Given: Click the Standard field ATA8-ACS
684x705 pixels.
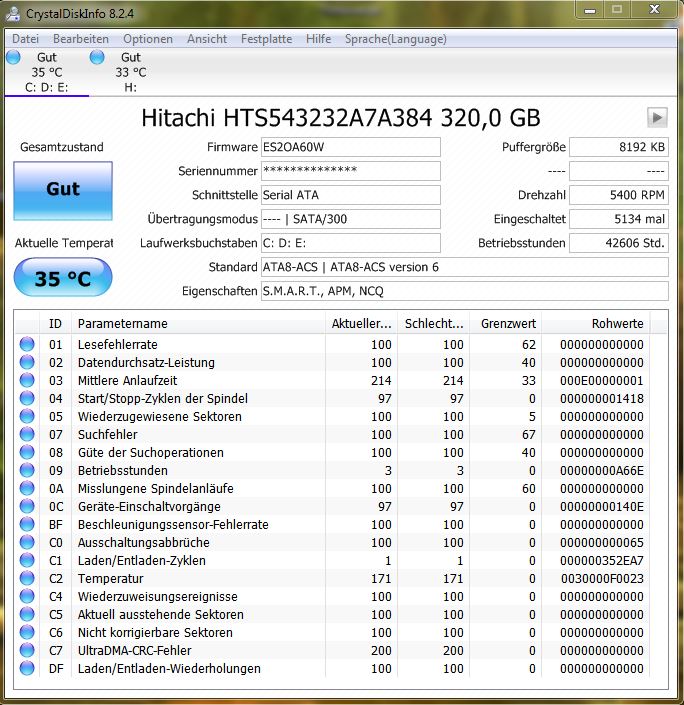Looking at the screenshot, I should pyautogui.click(x=465, y=267).
